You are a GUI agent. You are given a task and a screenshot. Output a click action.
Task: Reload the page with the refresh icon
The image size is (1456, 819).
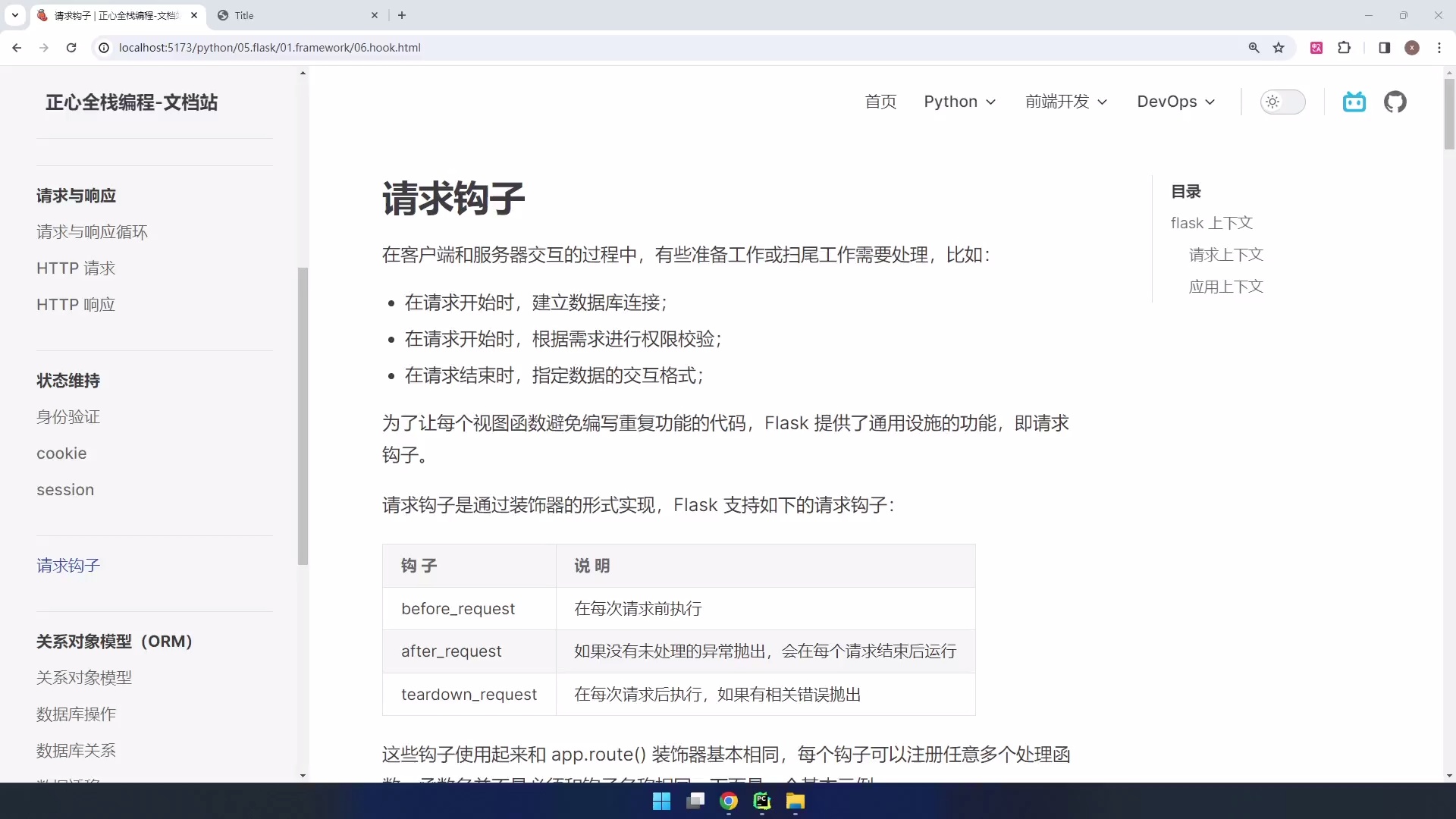pyautogui.click(x=71, y=47)
